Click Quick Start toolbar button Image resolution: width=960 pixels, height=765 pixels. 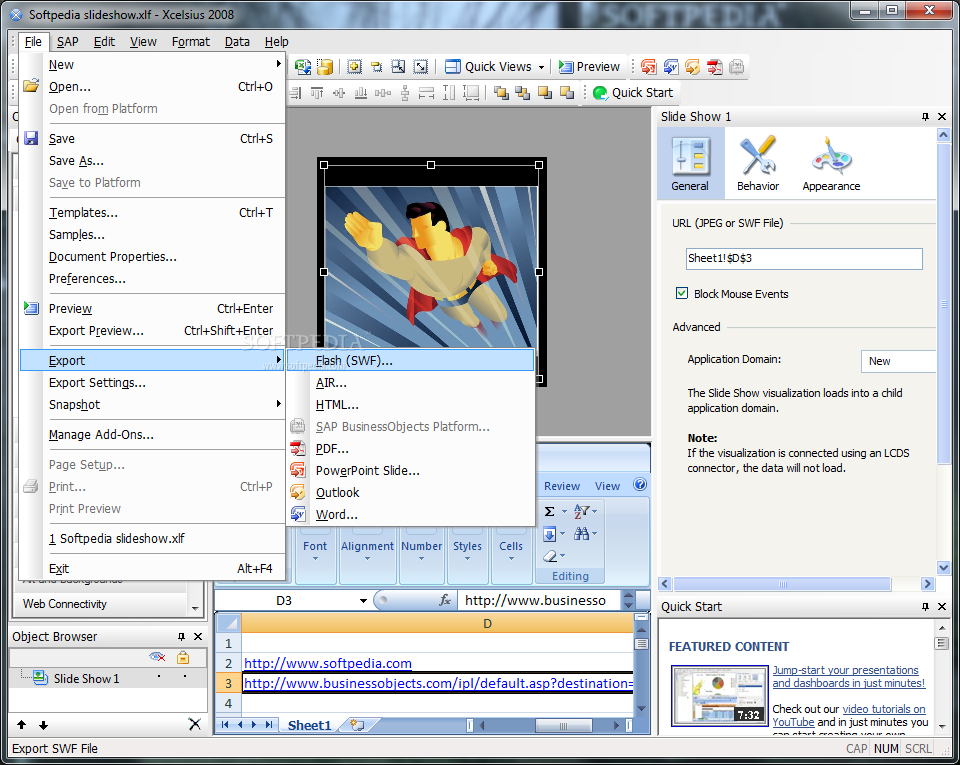[x=632, y=93]
